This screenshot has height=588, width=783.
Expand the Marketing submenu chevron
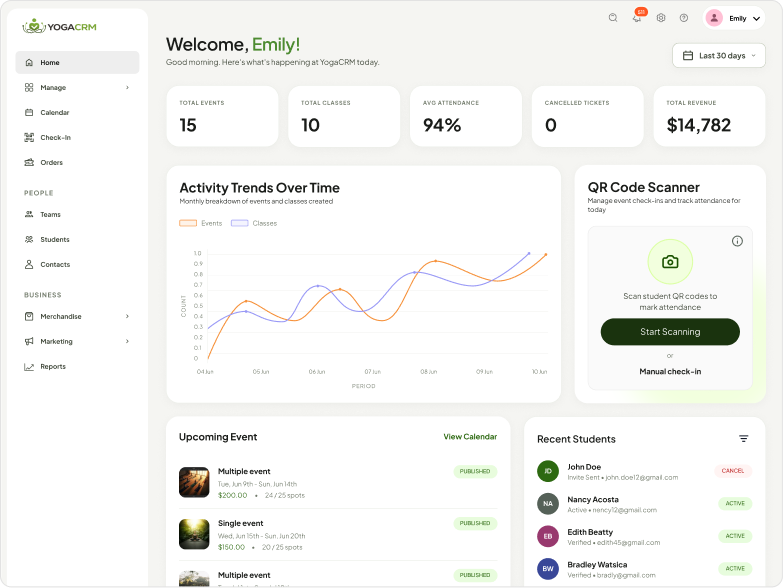[127, 341]
